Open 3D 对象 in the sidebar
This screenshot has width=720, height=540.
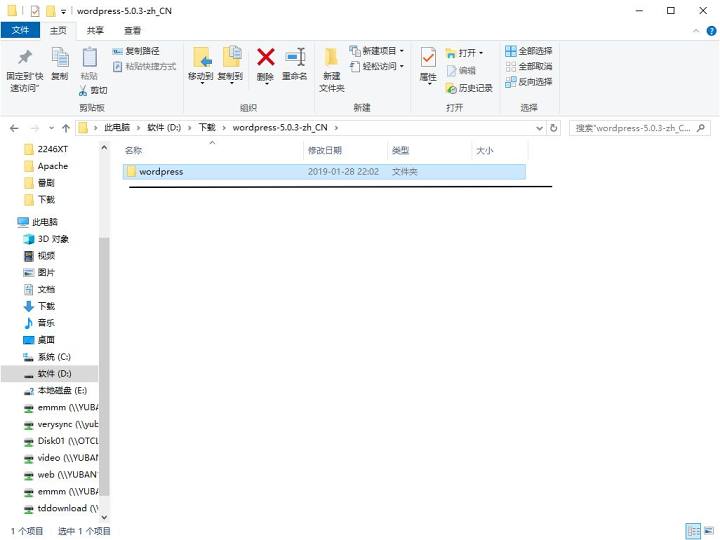53,239
